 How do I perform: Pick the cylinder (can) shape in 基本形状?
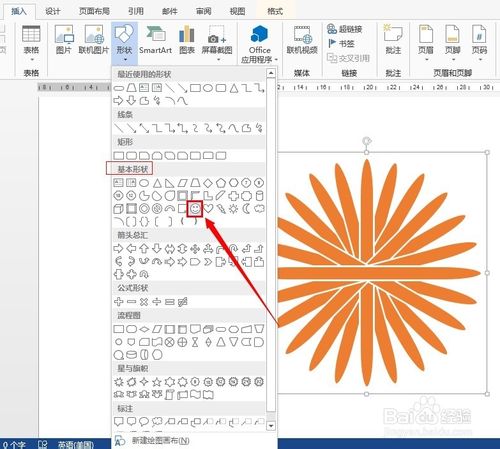pos(259,196)
